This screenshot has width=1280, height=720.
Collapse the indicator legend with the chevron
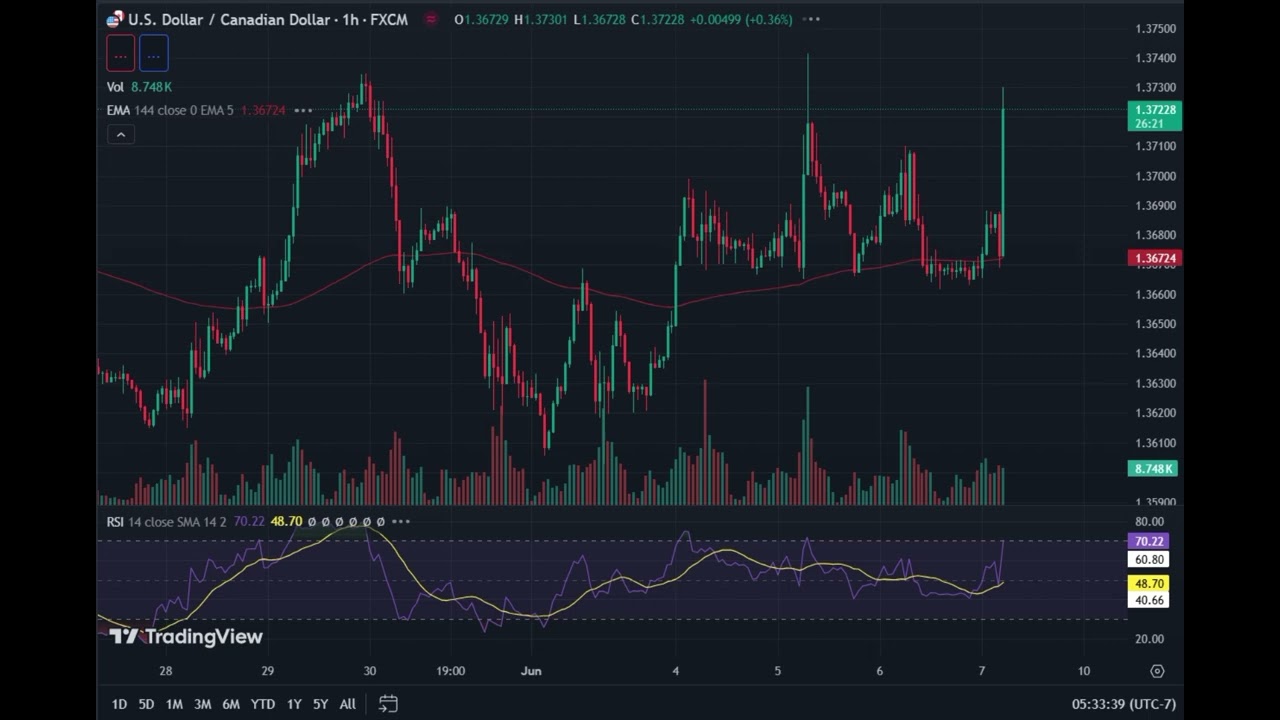(120, 135)
